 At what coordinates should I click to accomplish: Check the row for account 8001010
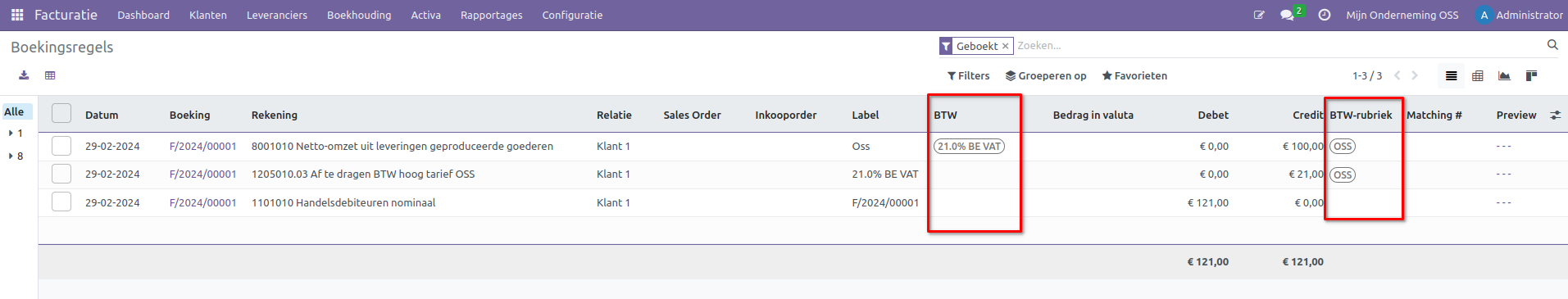61,146
